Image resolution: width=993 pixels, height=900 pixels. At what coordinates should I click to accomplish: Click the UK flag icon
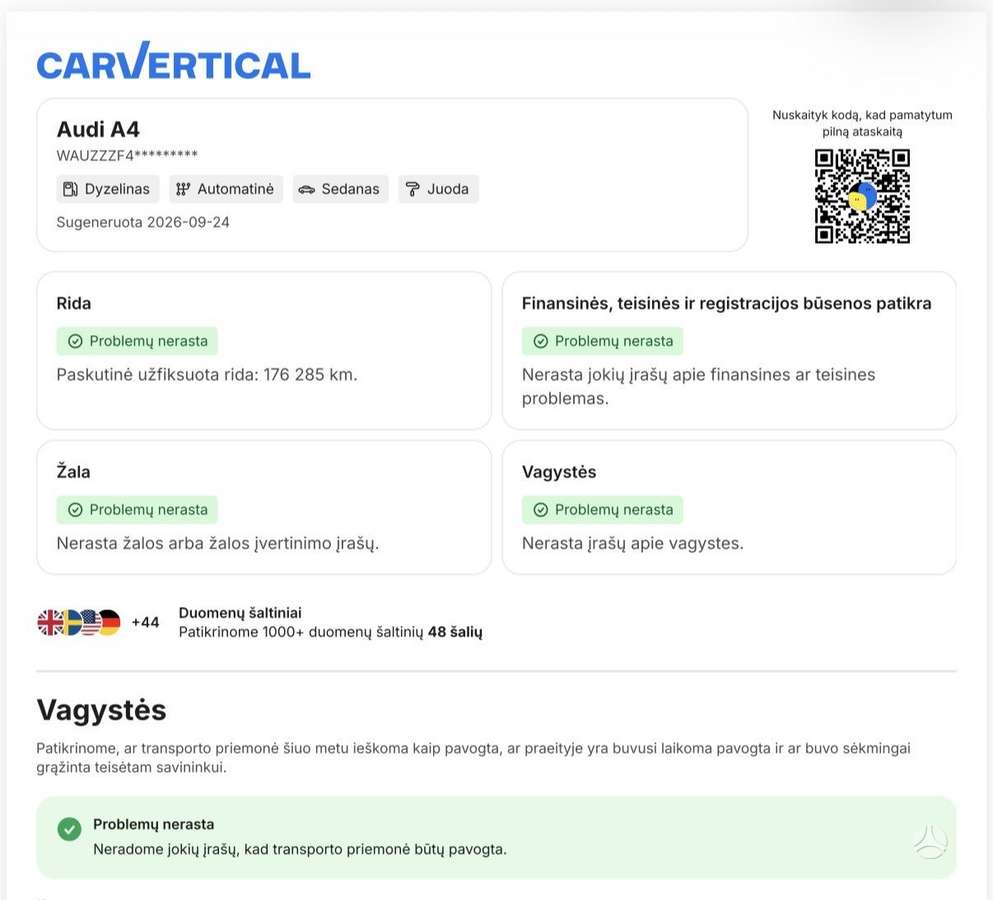(49, 623)
